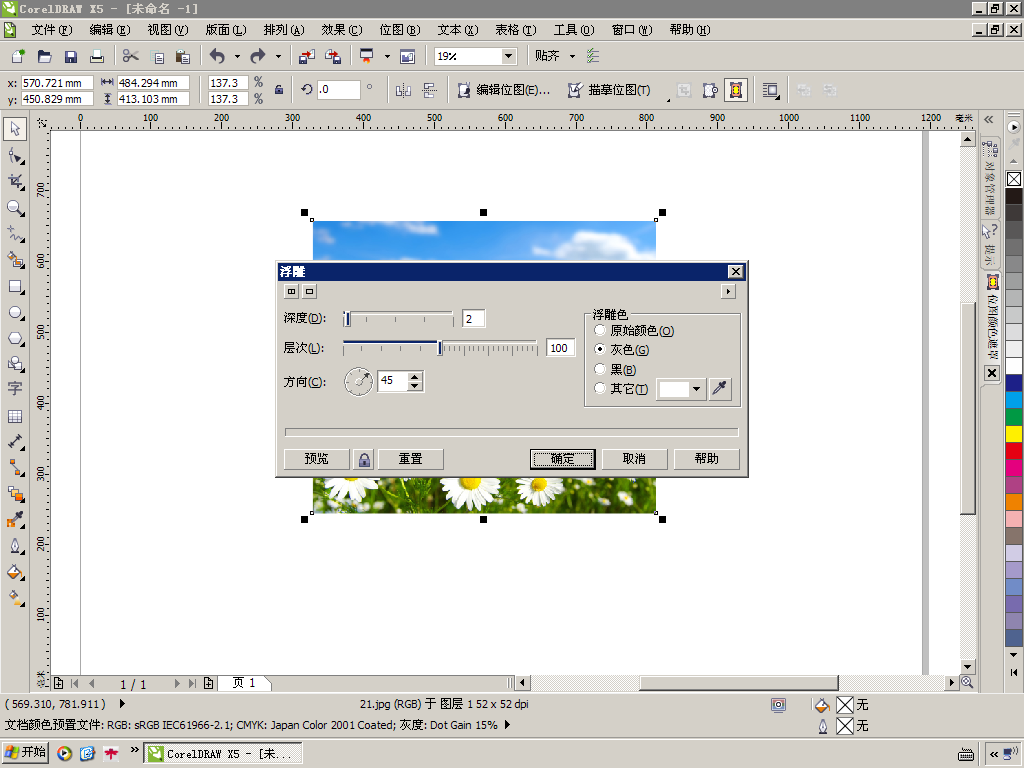This screenshot has width=1024, height=768.
Task: Click the Undo arrow icon
Action: pos(217,57)
